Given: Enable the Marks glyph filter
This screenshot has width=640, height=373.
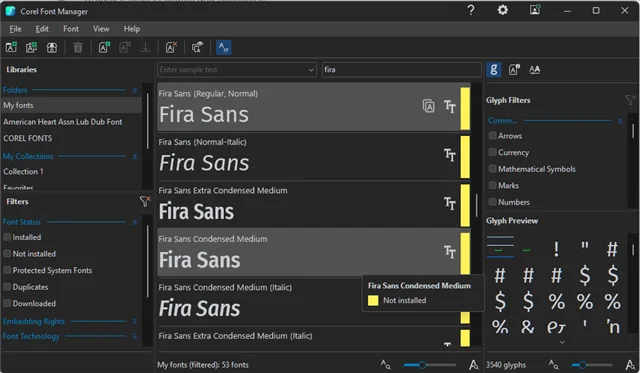Looking at the screenshot, I should pyautogui.click(x=493, y=185).
